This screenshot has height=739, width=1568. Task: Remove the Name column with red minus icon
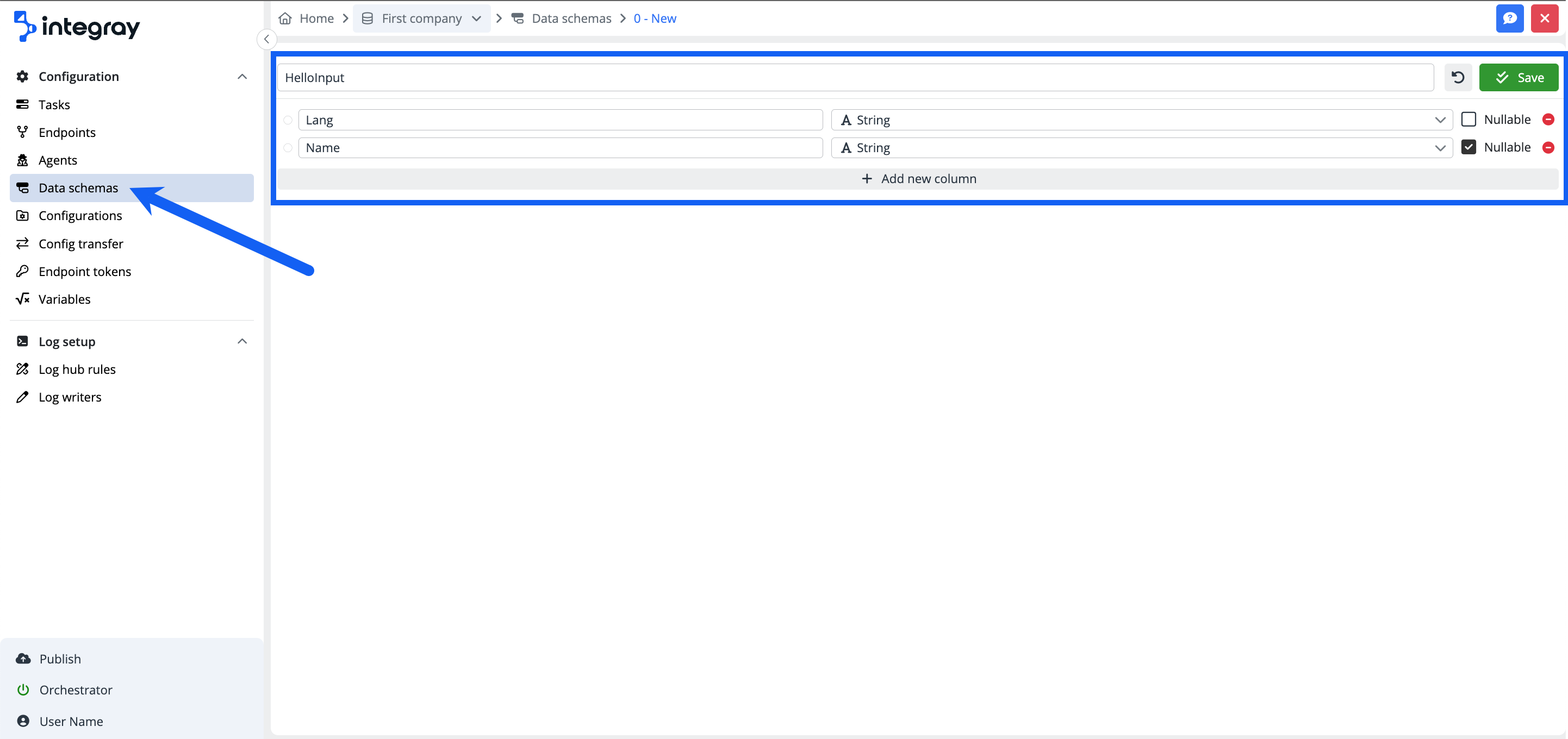tap(1548, 148)
